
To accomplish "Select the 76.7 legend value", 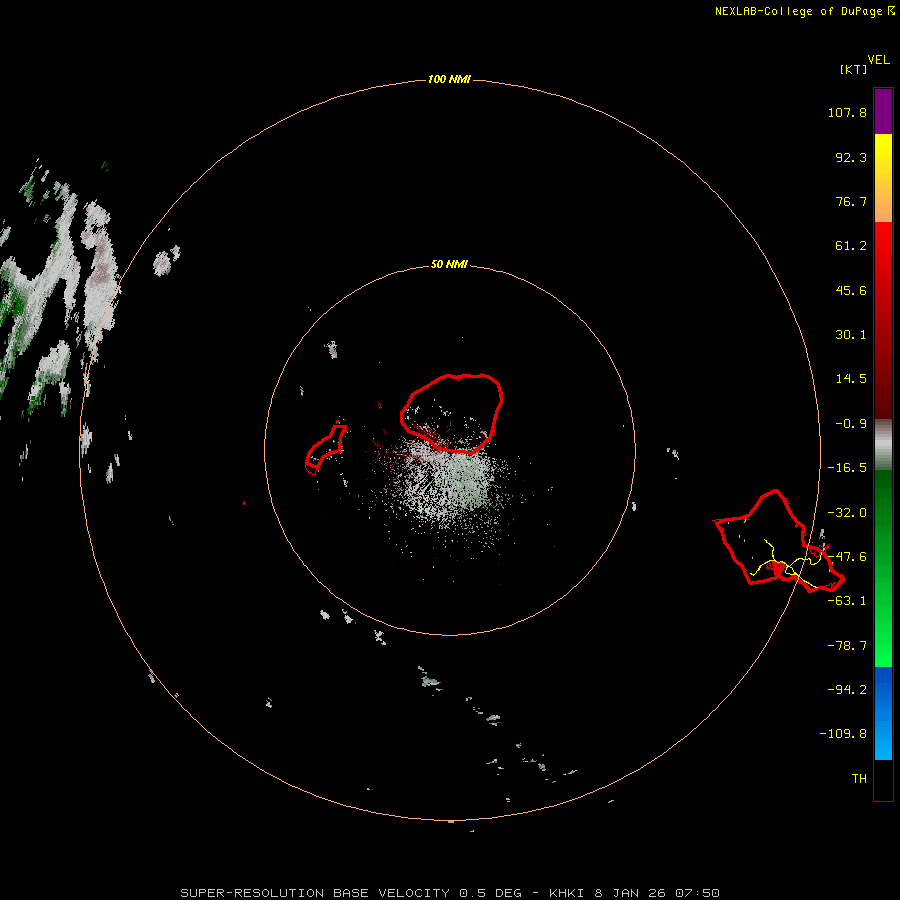I will (x=851, y=201).
